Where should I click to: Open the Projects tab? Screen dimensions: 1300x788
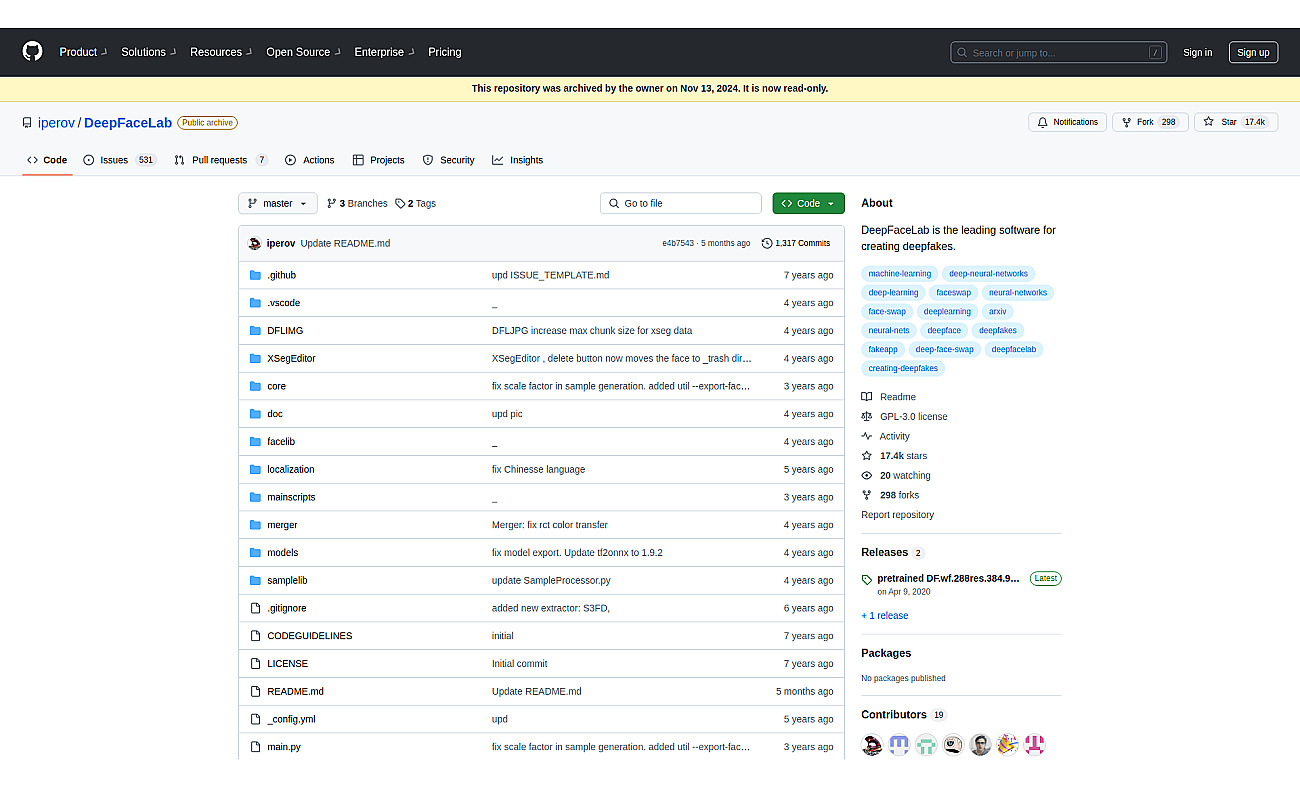click(379, 160)
